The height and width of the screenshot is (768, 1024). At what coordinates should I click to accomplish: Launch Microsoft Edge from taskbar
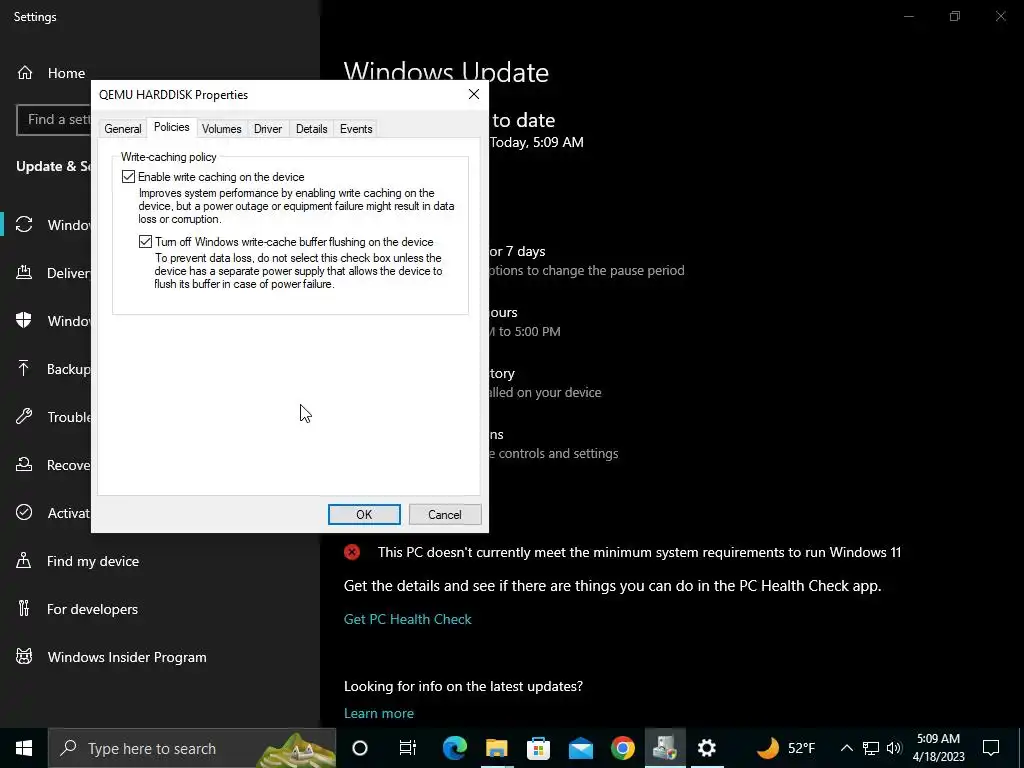pyautogui.click(x=455, y=748)
